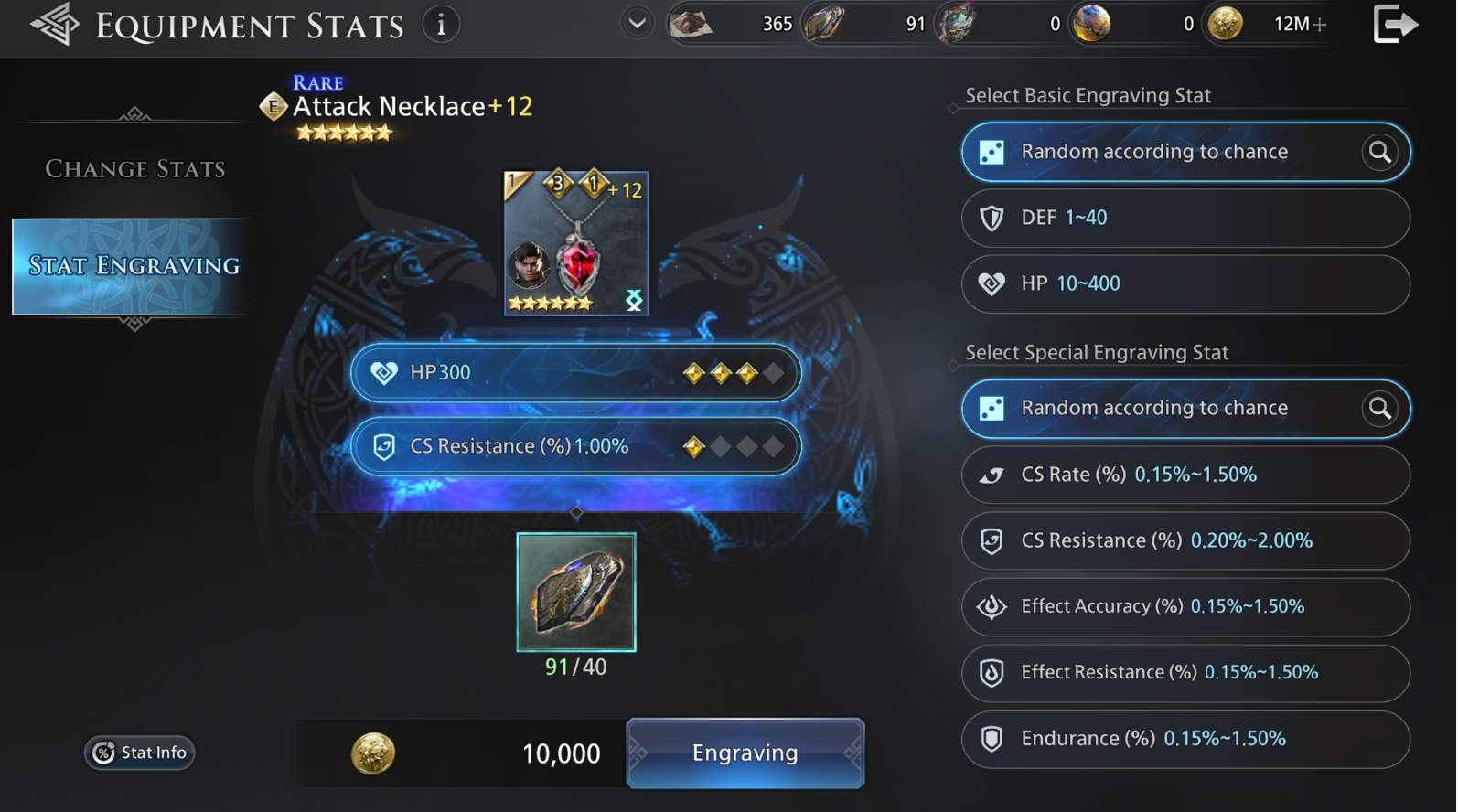Expand the currency dropdown chevron in top bar
Screen dimensions: 1458x812
[x=638, y=24]
